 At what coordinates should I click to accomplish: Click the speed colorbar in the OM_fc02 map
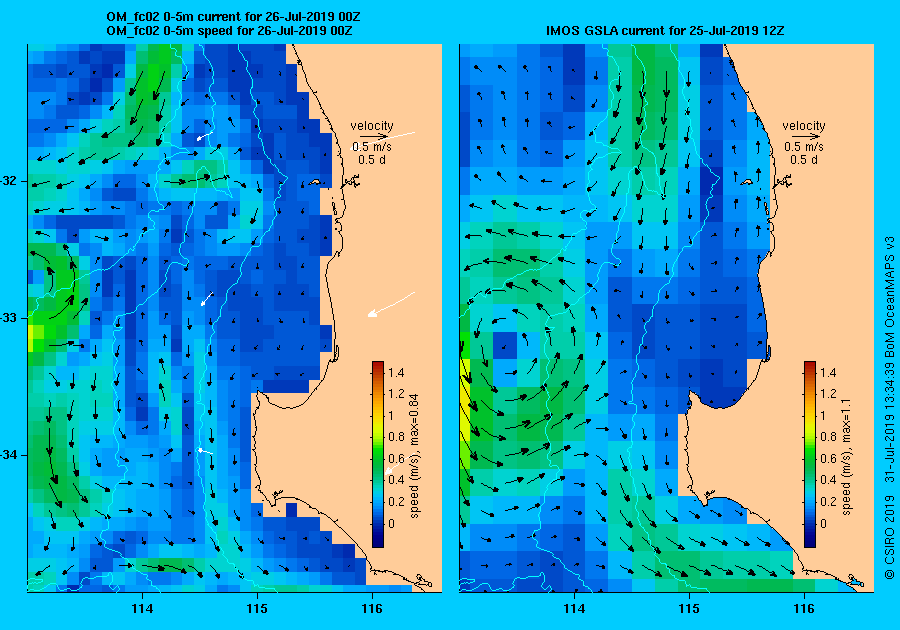point(378,454)
